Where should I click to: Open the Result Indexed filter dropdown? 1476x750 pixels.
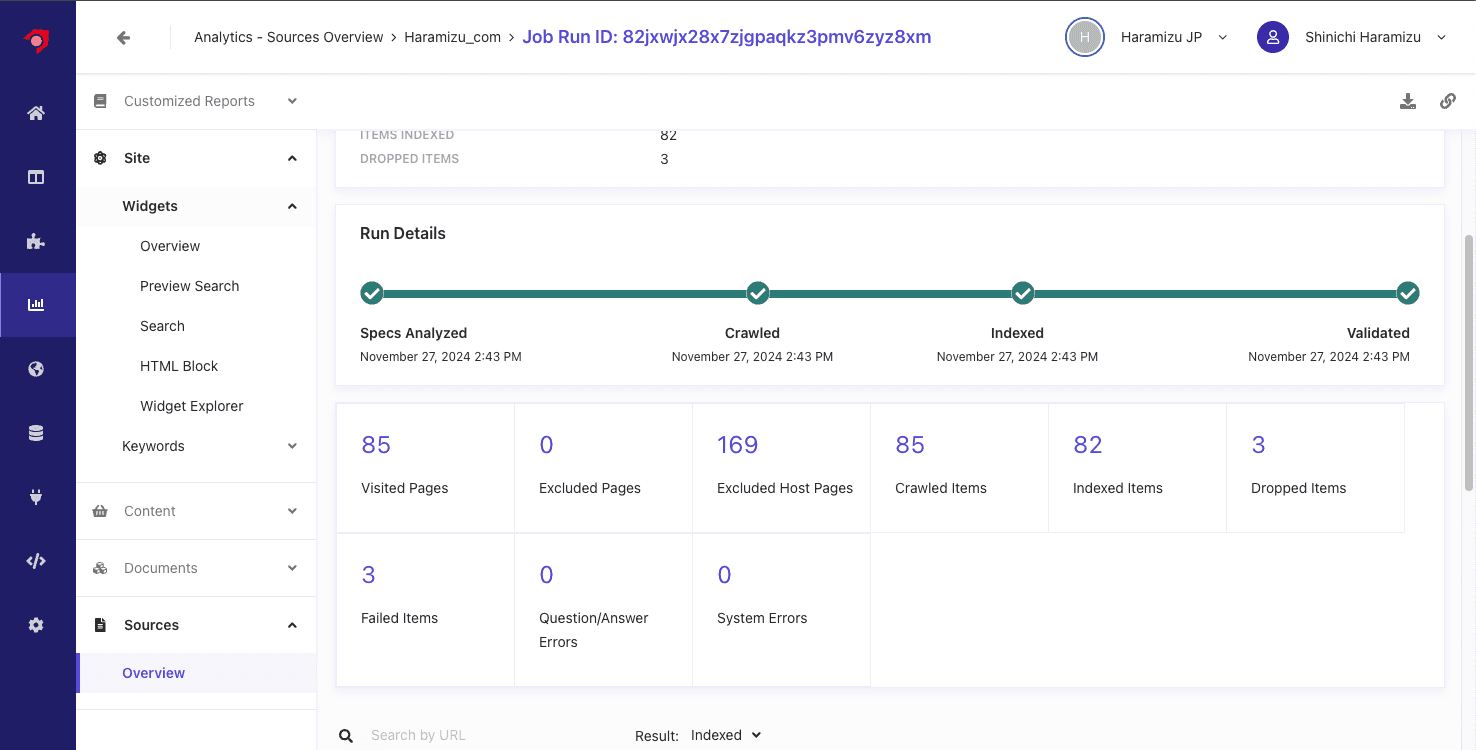click(x=725, y=735)
